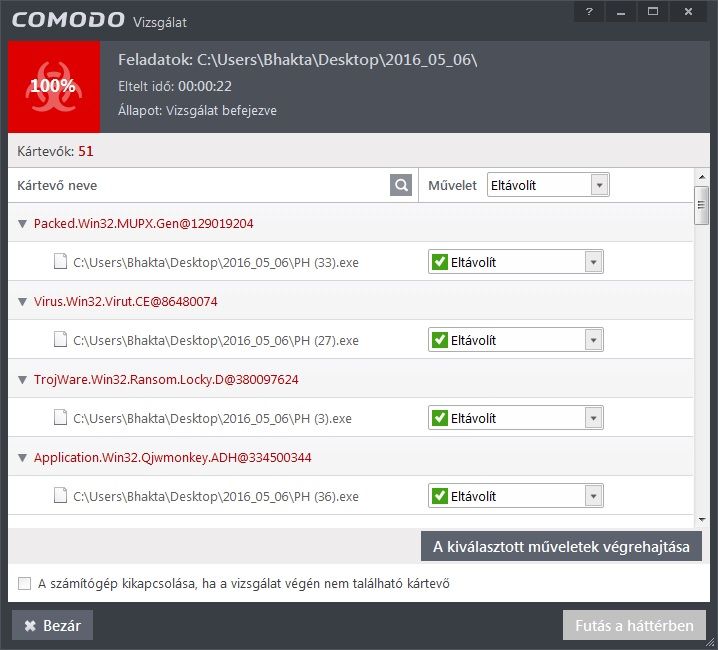Click Futás a háttérben button
Screen dimensions: 718x650
pyautogui.click(x=634, y=625)
